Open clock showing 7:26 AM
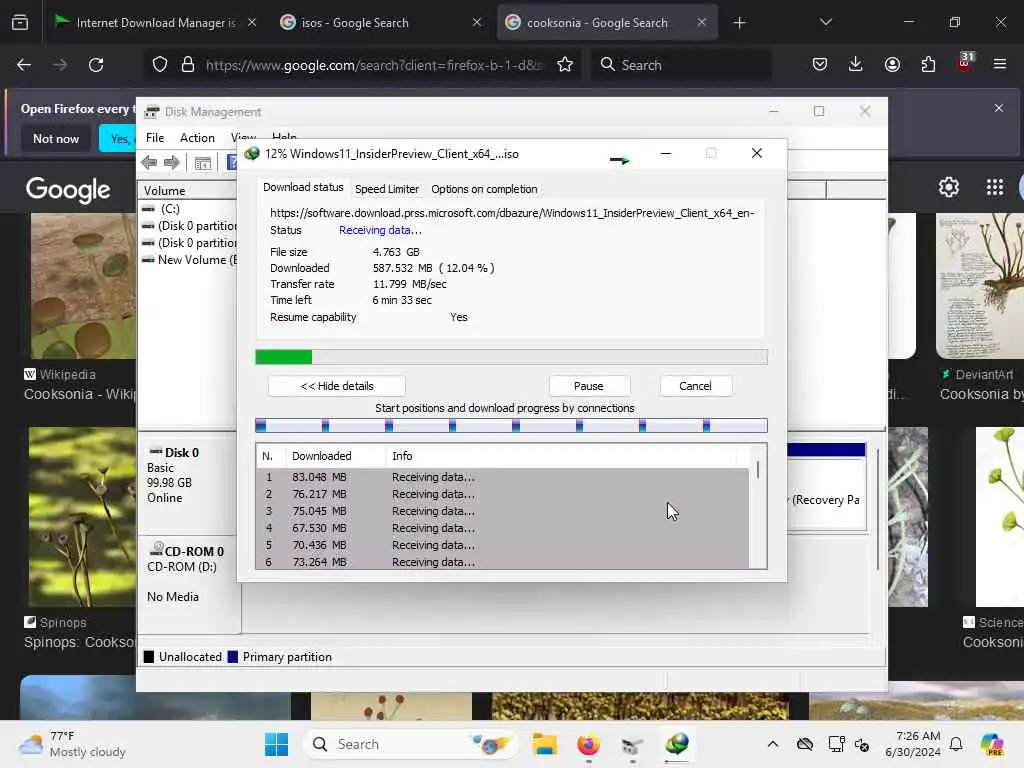 pos(913,744)
